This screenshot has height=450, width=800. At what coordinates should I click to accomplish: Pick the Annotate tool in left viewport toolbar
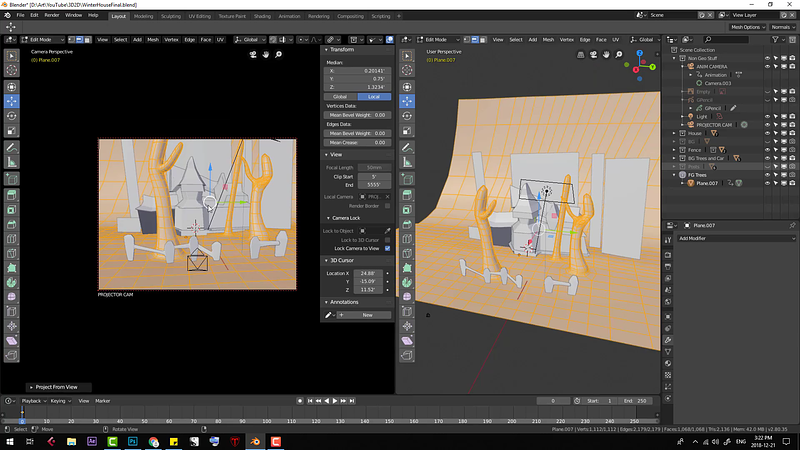[11, 148]
